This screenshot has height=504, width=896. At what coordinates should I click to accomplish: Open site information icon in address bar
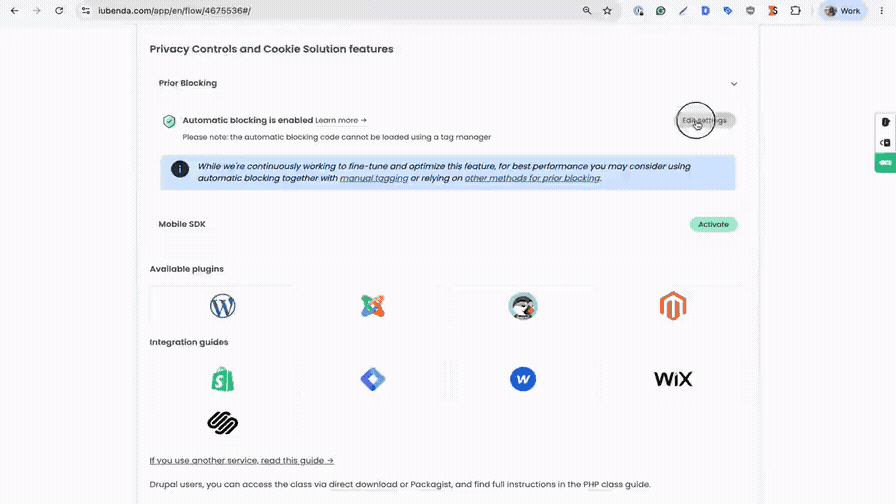[86, 11]
